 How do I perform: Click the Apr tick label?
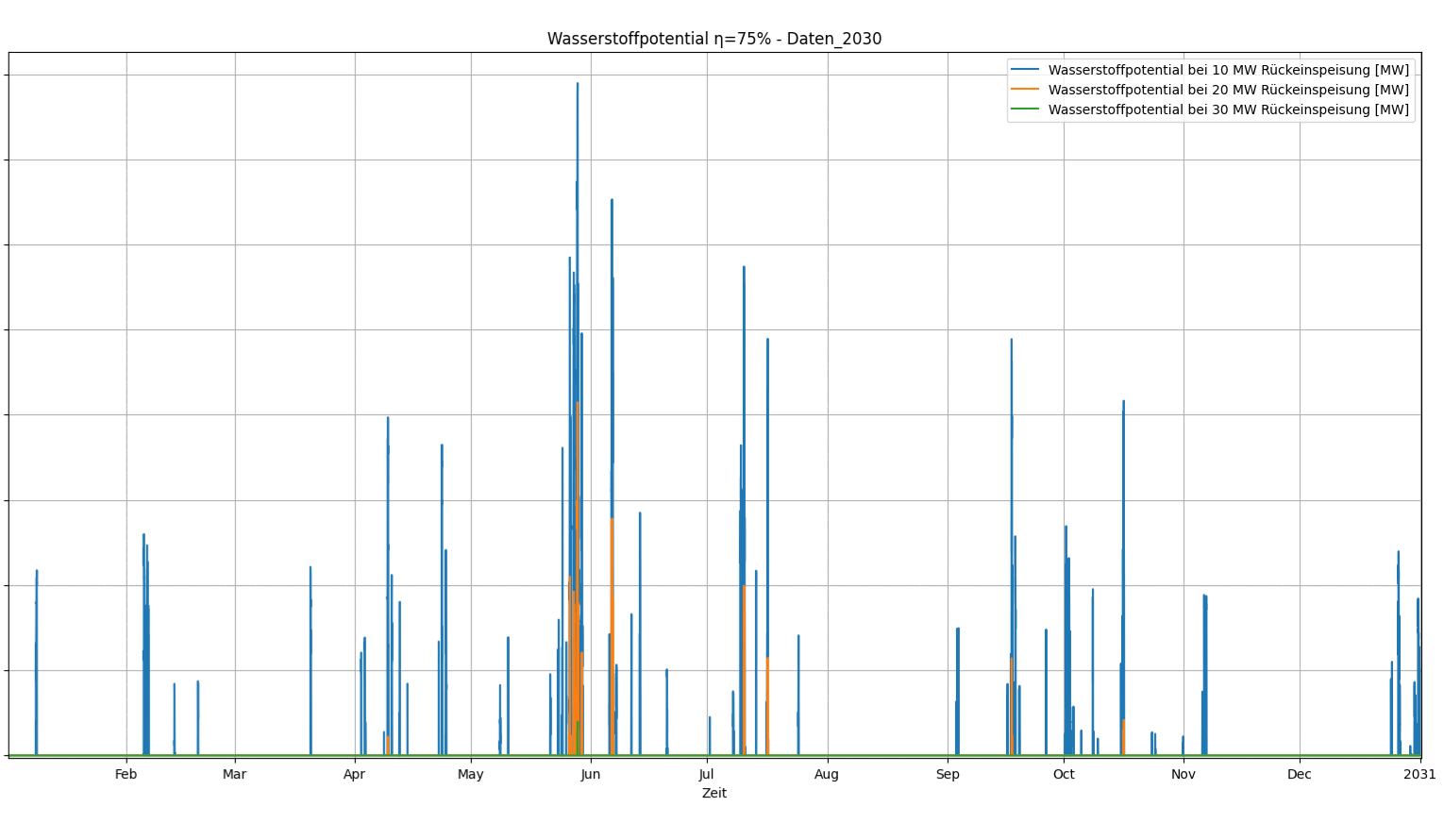tap(354, 774)
